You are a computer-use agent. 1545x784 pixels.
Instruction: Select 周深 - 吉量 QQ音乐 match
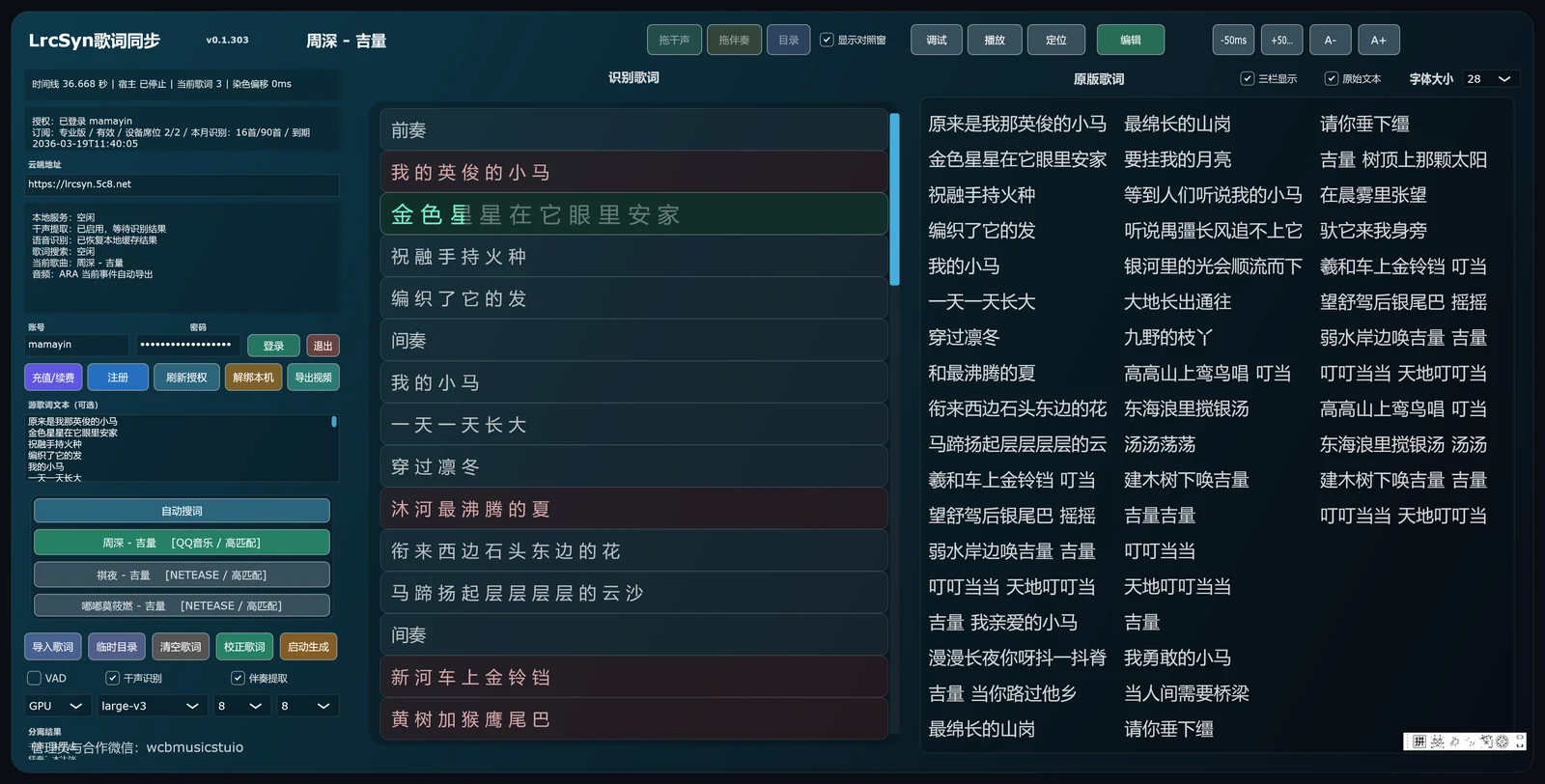pyautogui.click(x=182, y=543)
